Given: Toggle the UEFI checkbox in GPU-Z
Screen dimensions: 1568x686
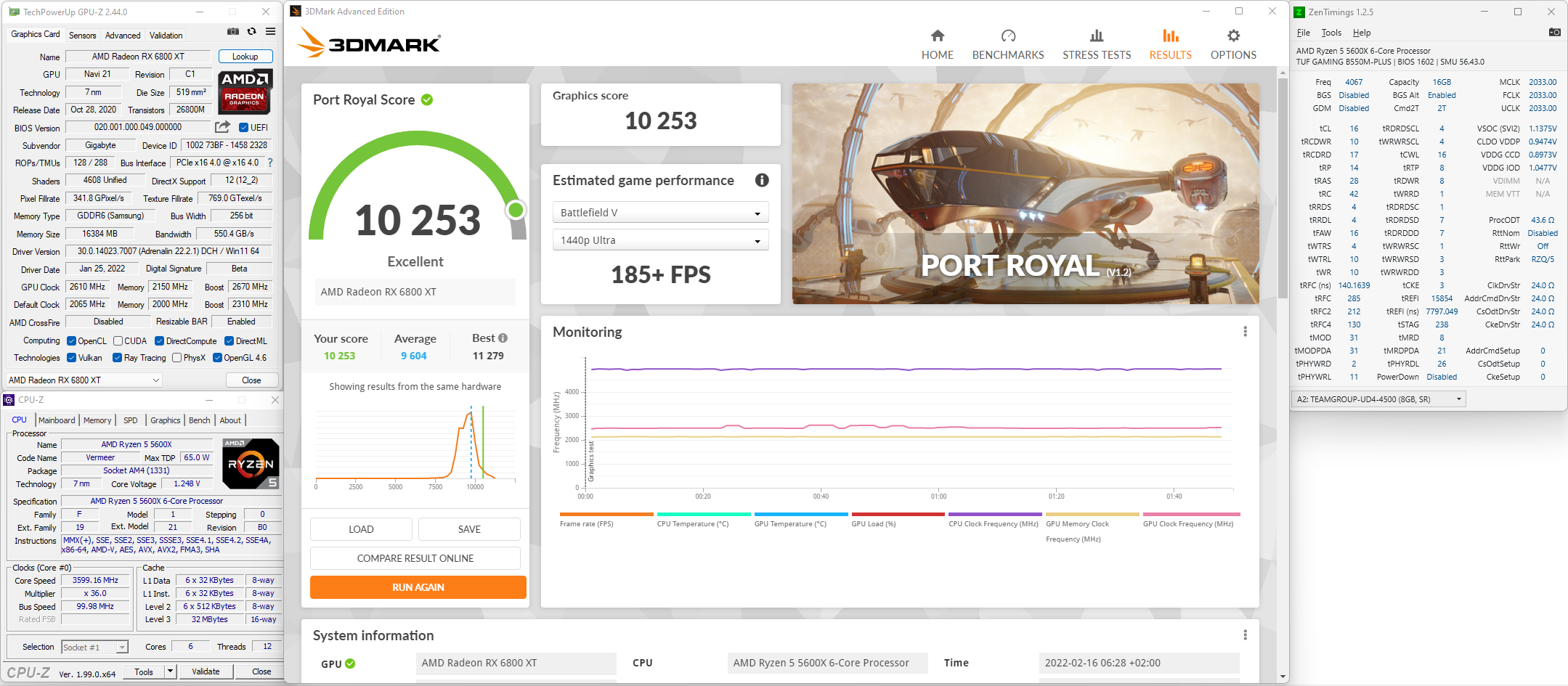Looking at the screenshot, I should (x=244, y=128).
